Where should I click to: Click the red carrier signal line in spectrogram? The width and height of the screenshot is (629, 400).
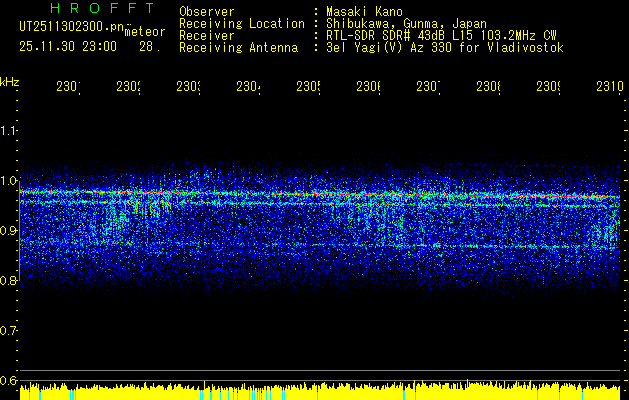[319, 194]
